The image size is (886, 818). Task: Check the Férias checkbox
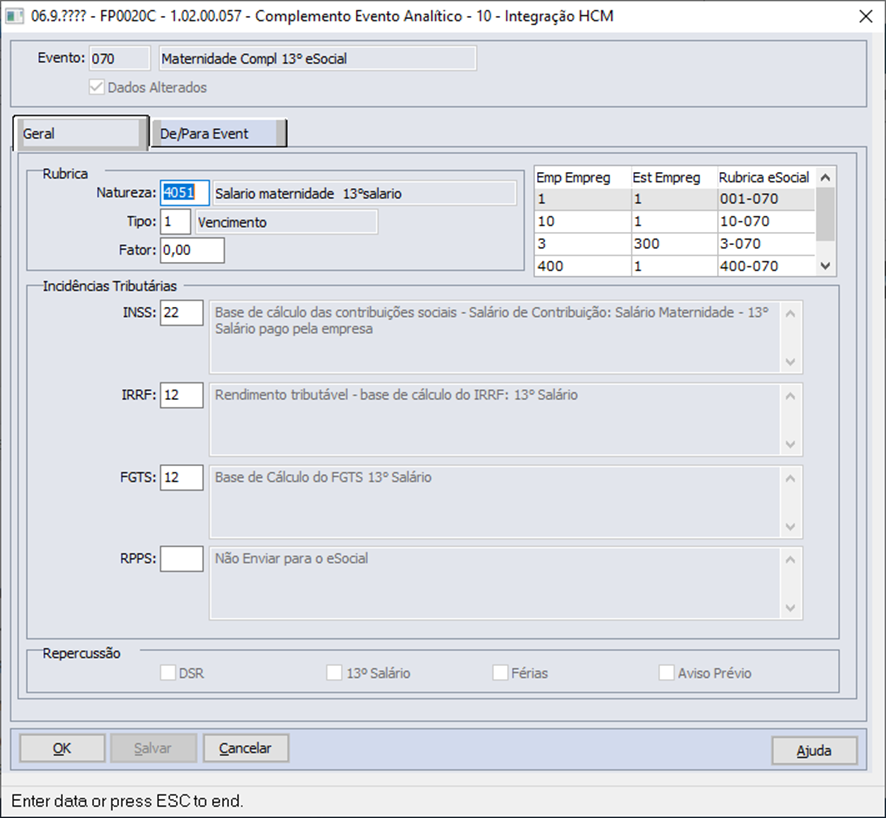[x=501, y=673]
